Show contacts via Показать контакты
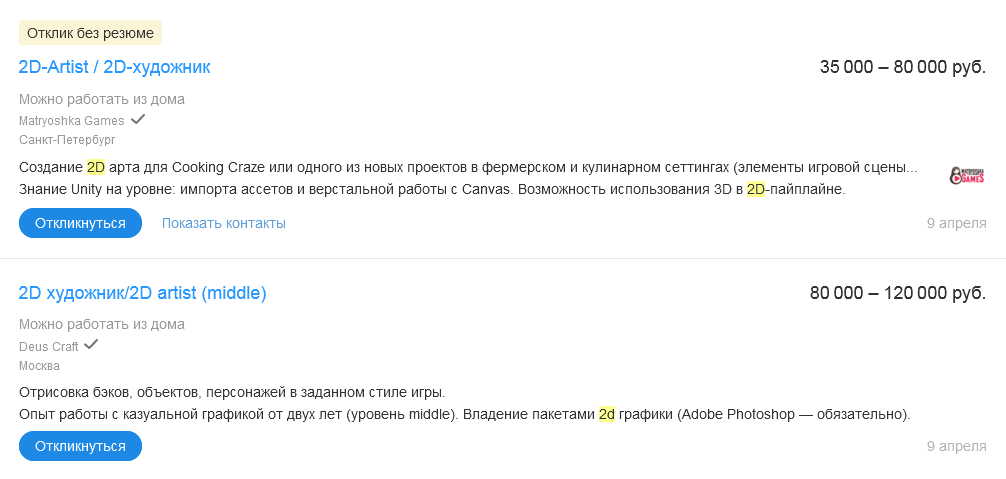The height and width of the screenshot is (479, 1006). [x=224, y=223]
